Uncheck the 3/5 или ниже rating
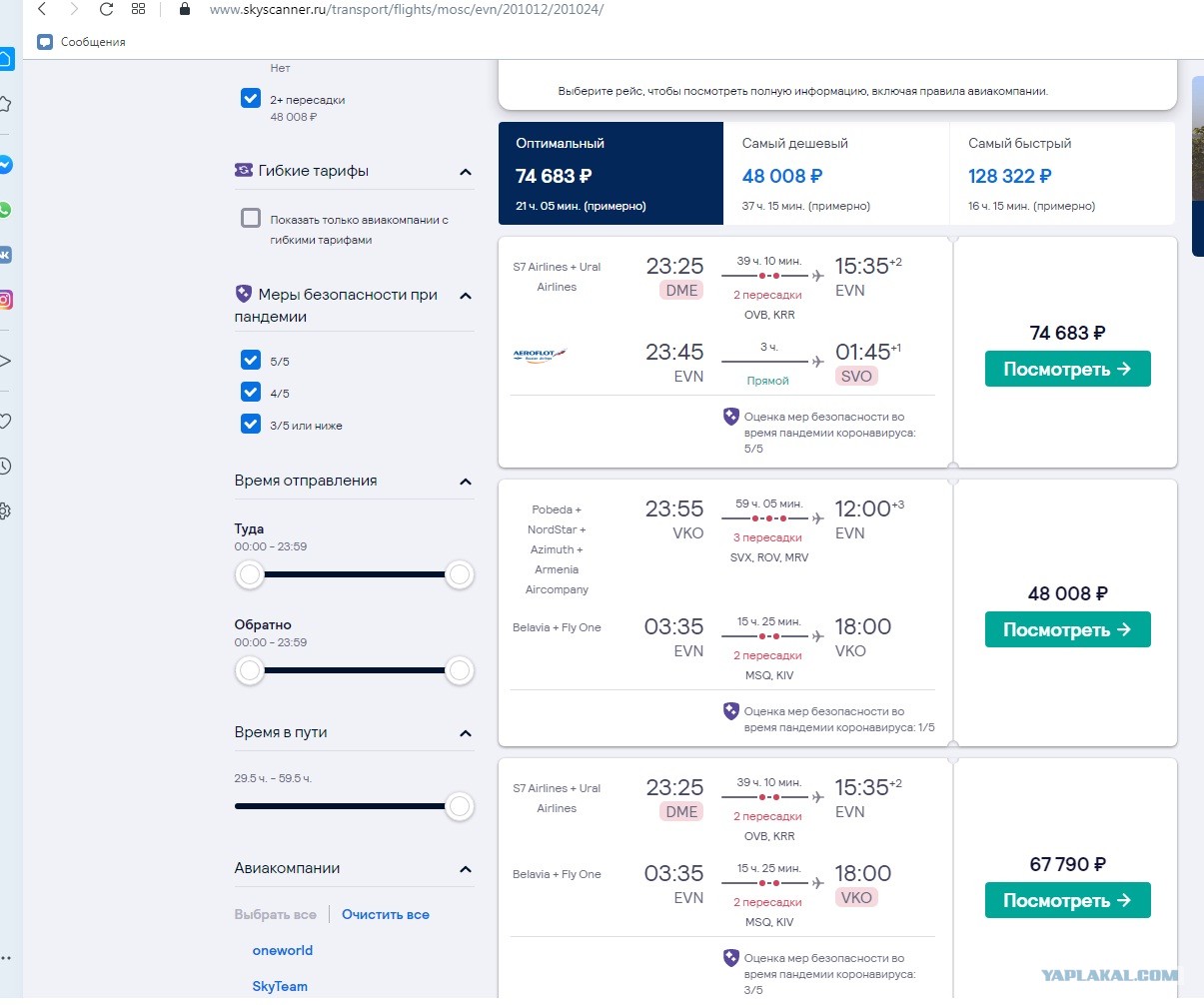 [251, 424]
